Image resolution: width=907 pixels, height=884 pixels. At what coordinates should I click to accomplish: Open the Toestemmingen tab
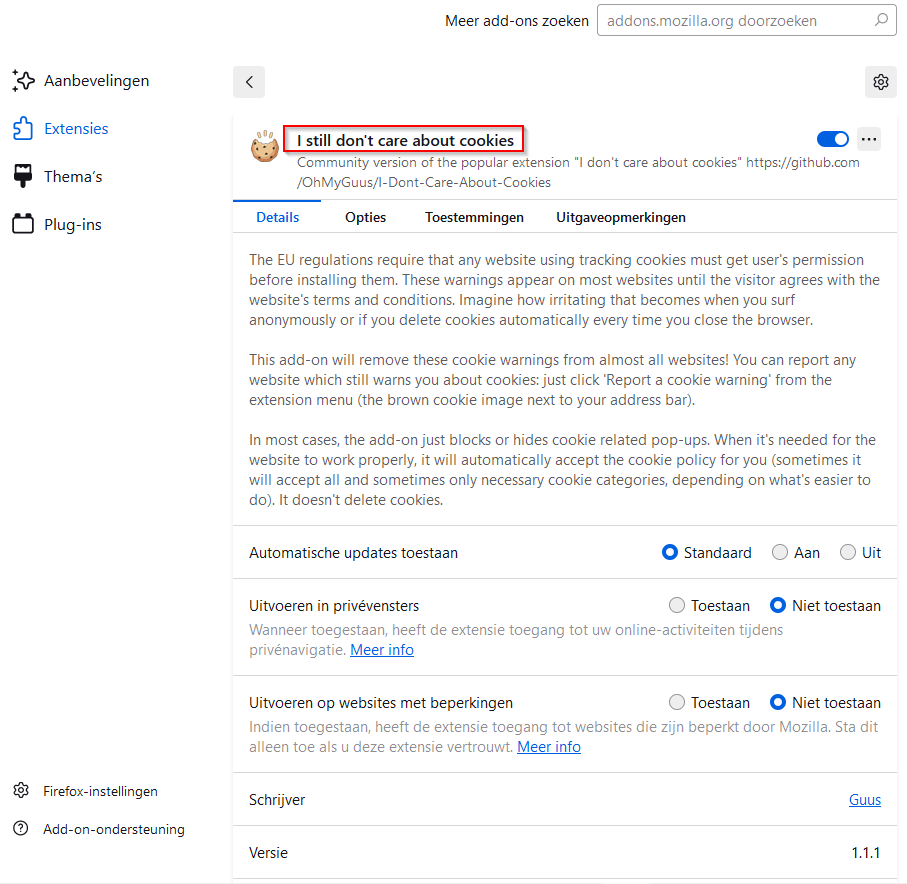pos(474,218)
